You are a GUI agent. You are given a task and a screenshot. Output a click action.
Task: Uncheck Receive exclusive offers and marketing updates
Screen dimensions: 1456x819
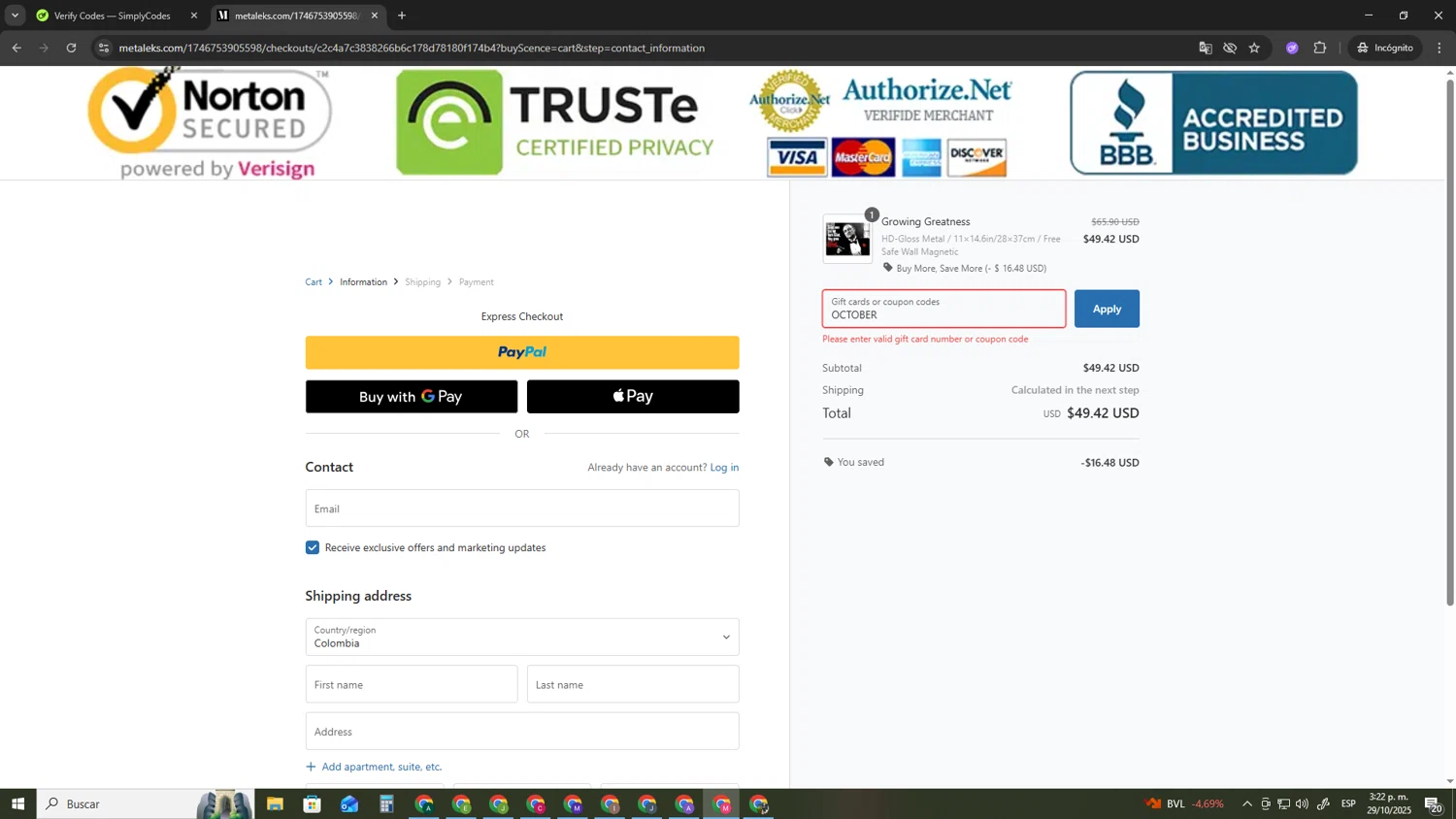pos(313,548)
